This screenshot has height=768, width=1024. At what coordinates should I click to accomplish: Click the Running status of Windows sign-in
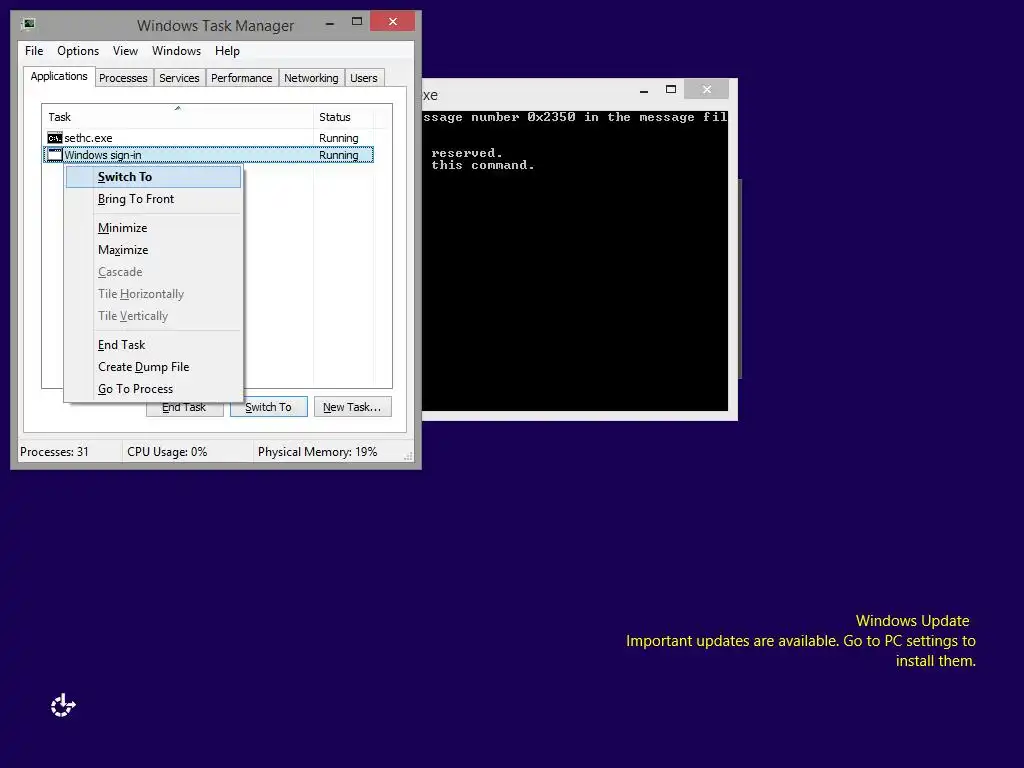coord(338,155)
